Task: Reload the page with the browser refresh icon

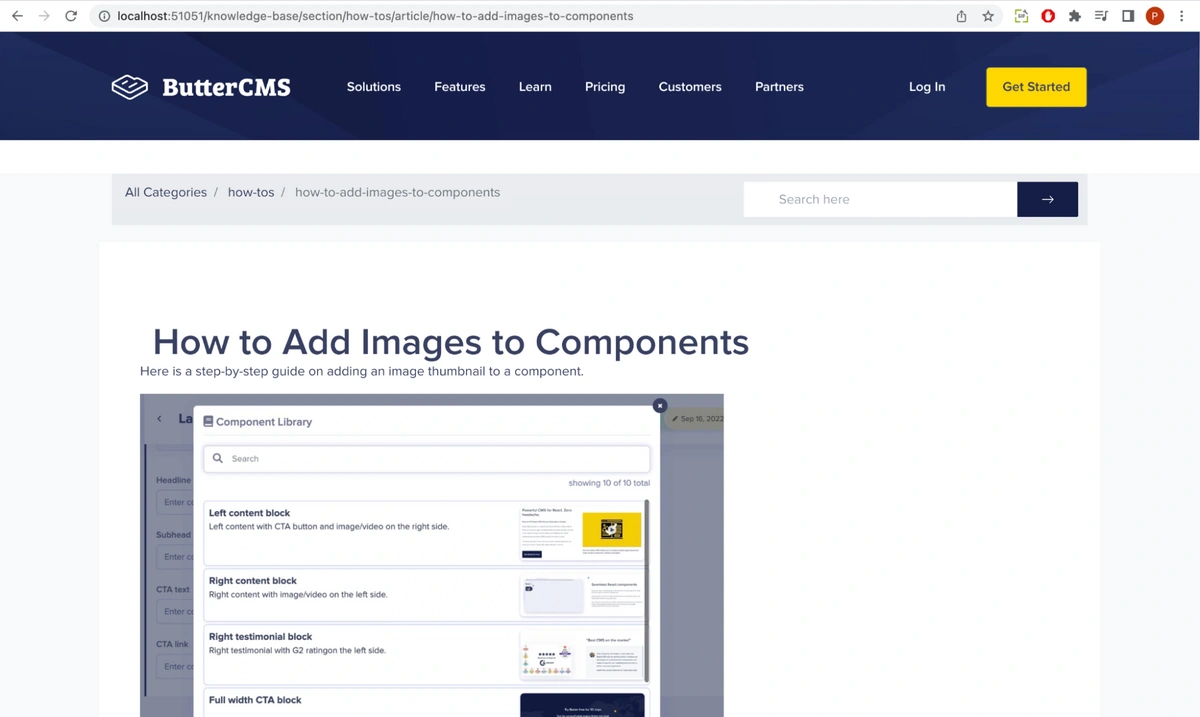Action: (70, 16)
